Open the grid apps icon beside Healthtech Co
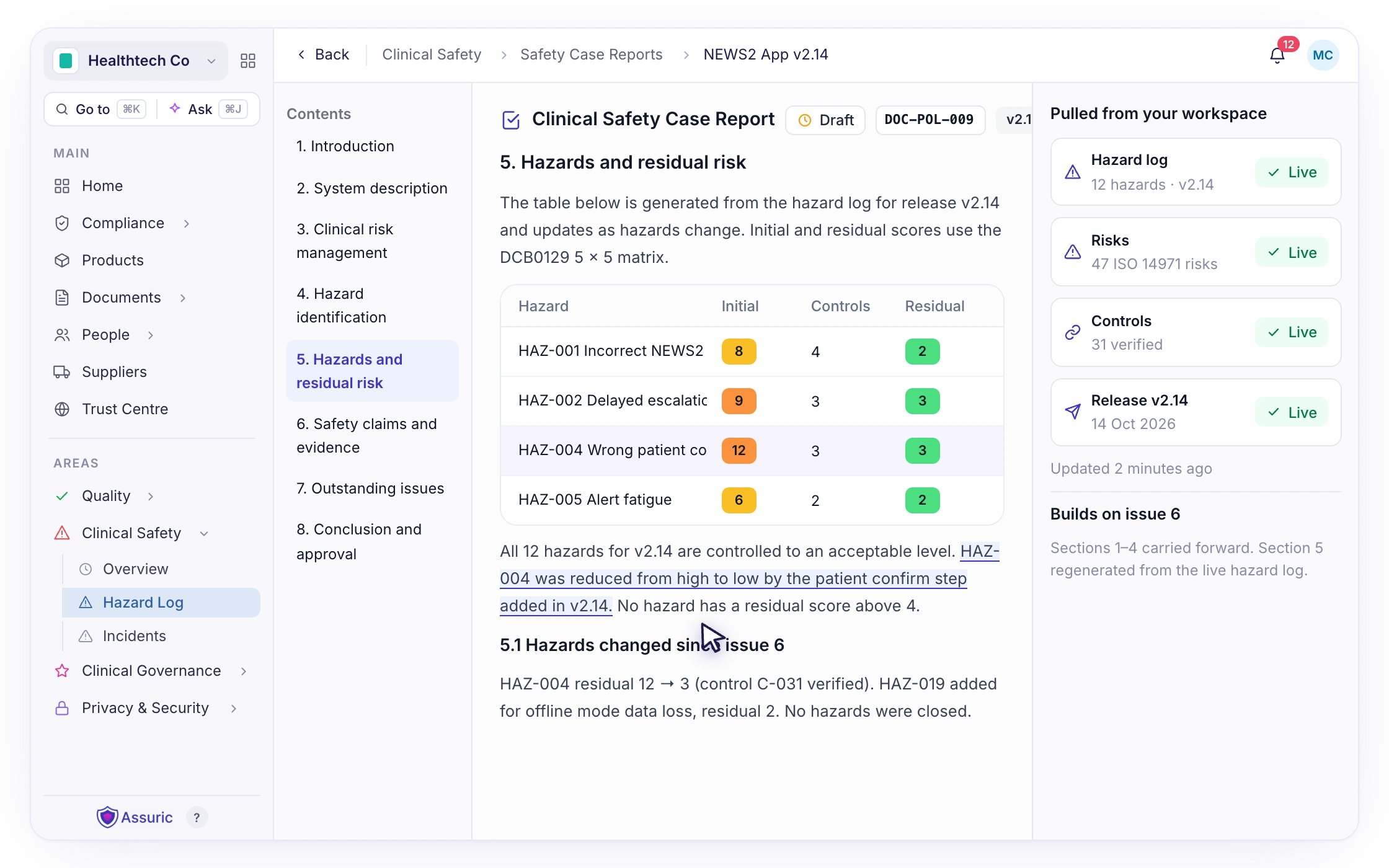 click(248, 61)
